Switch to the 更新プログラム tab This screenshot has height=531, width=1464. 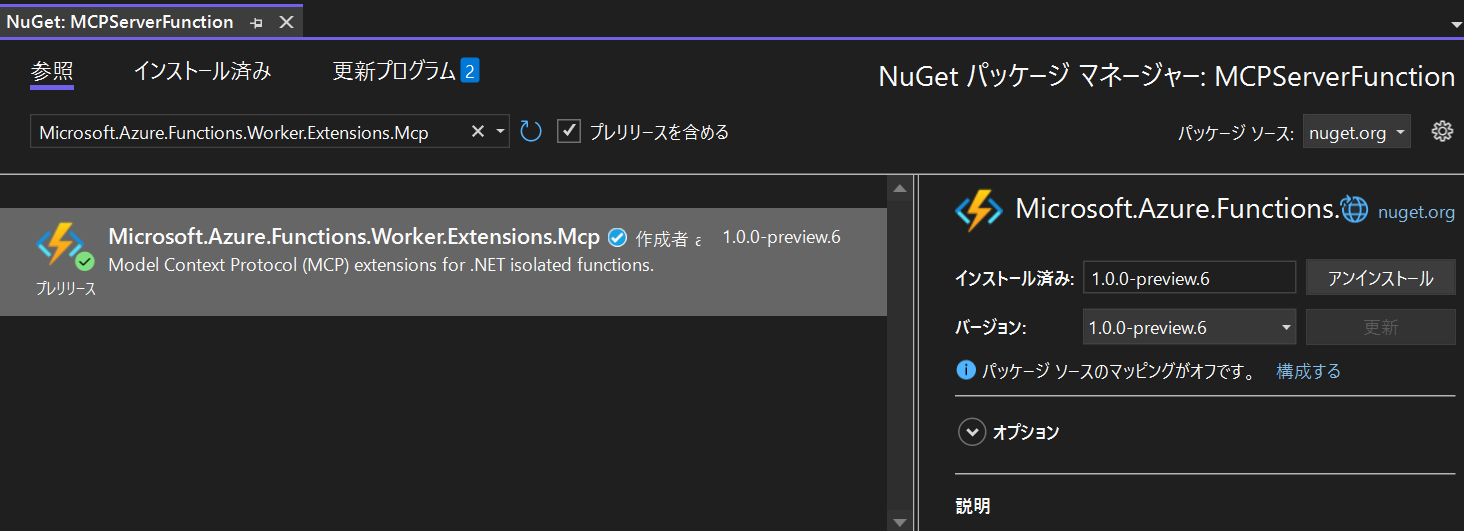point(394,71)
